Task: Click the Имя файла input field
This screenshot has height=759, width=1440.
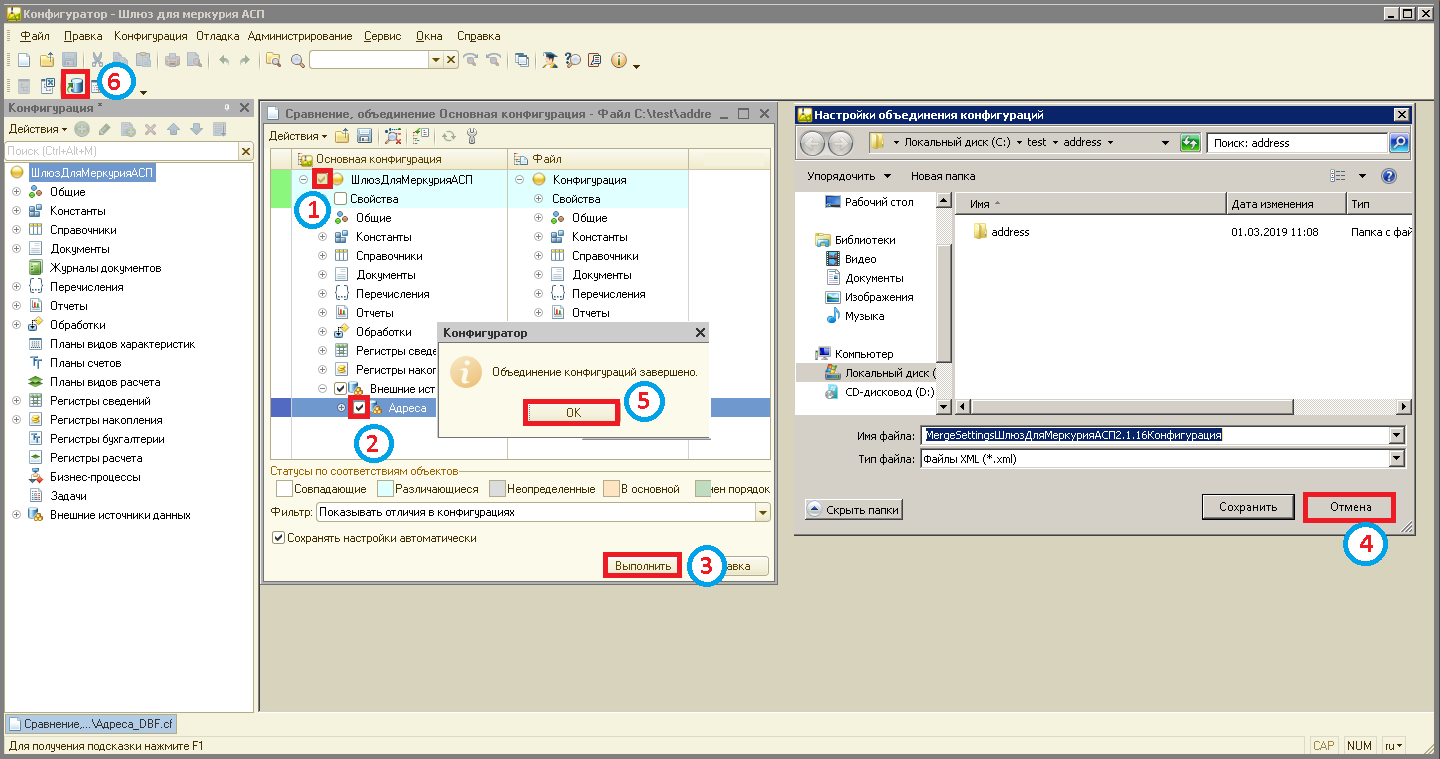Action: point(1155,436)
